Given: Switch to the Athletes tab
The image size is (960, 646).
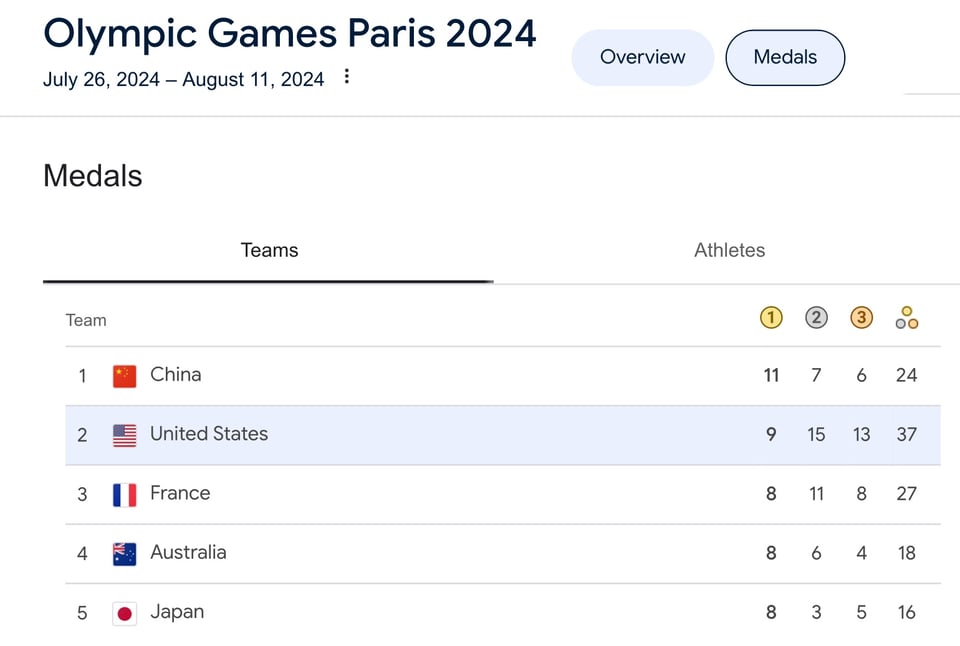Looking at the screenshot, I should point(729,250).
